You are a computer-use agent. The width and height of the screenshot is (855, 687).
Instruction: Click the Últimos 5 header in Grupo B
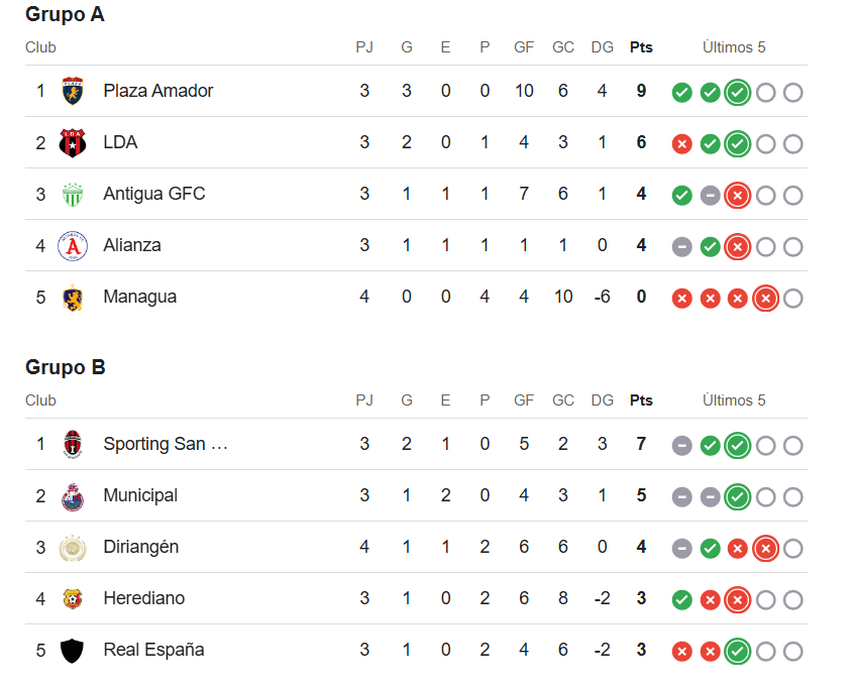[734, 400]
